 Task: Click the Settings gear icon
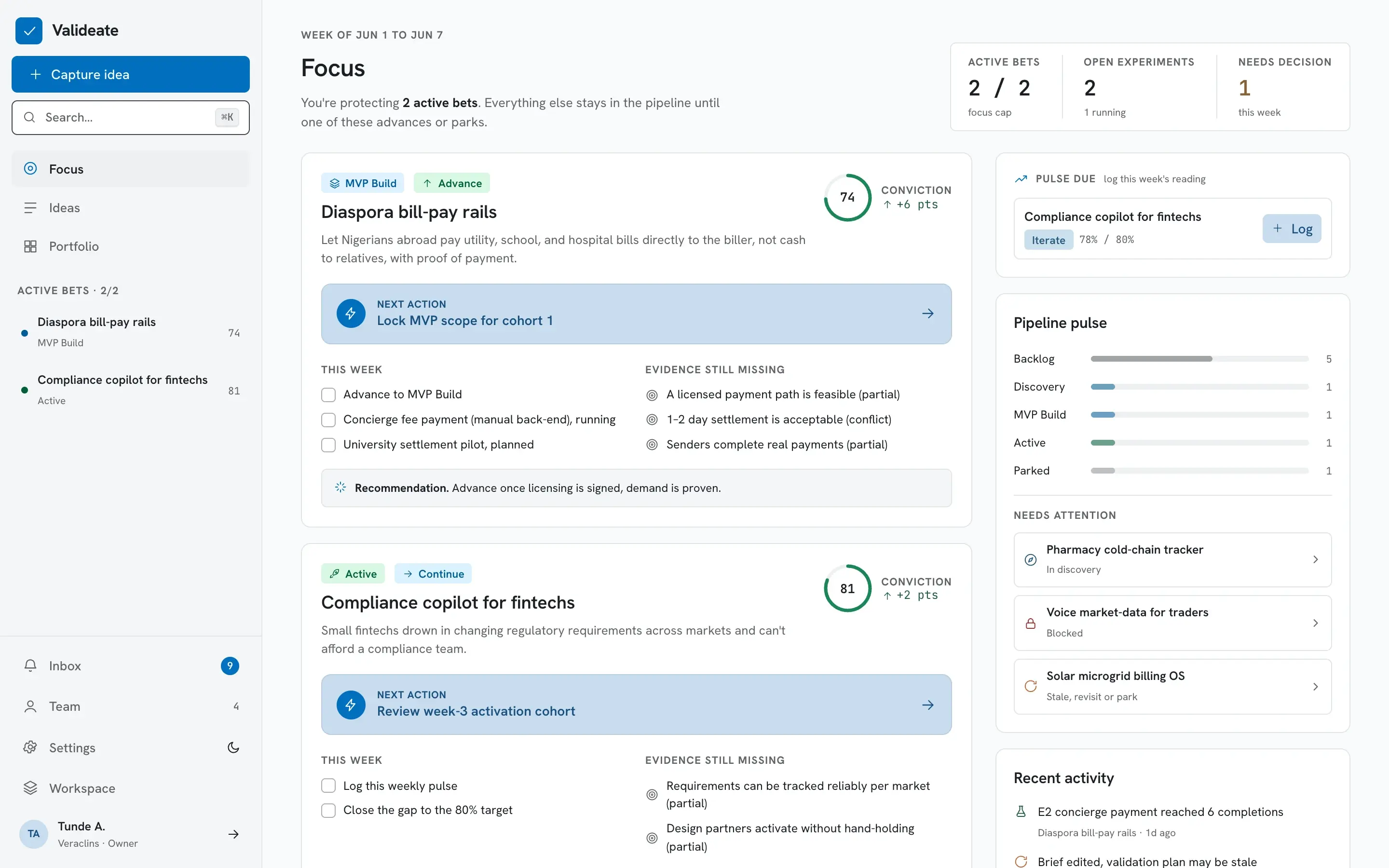coord(30,747)
